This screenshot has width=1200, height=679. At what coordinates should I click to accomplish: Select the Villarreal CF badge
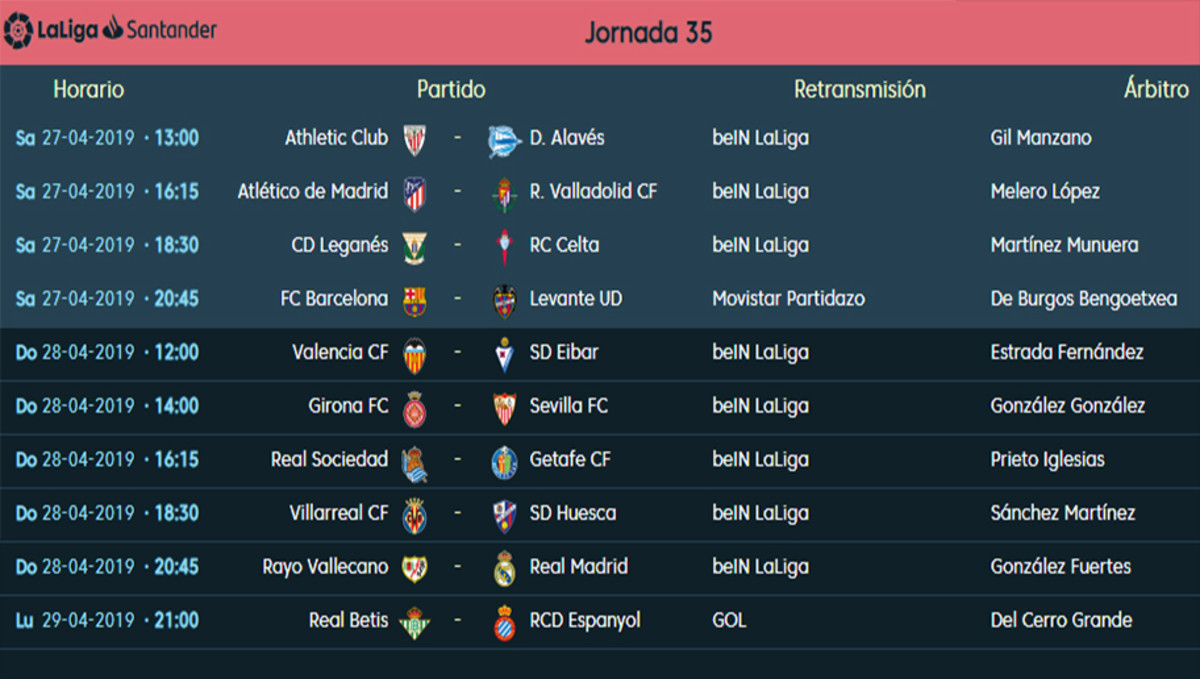tap(414, 515)
